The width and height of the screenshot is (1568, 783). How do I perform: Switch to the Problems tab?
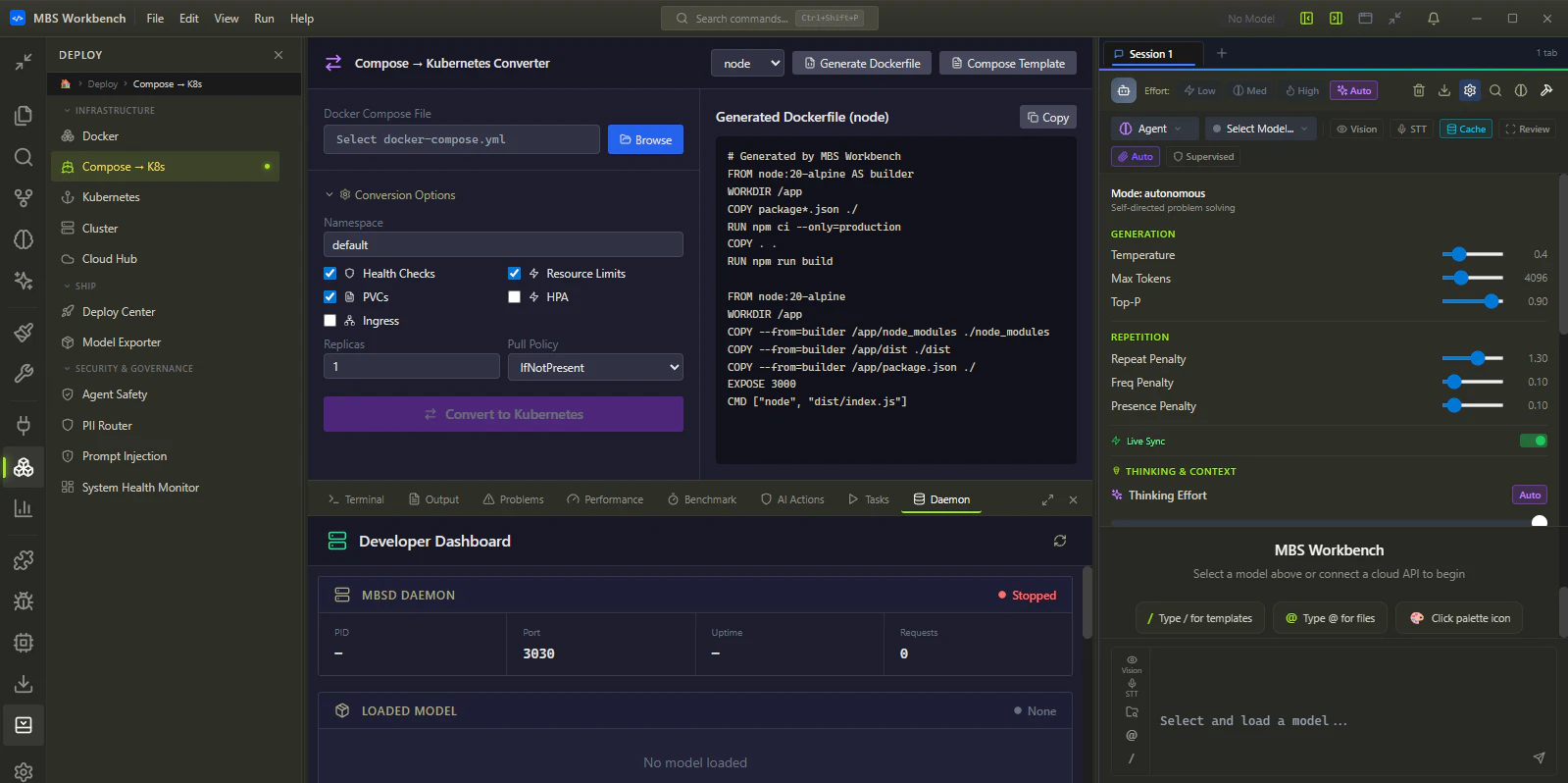tap(514, 499)
